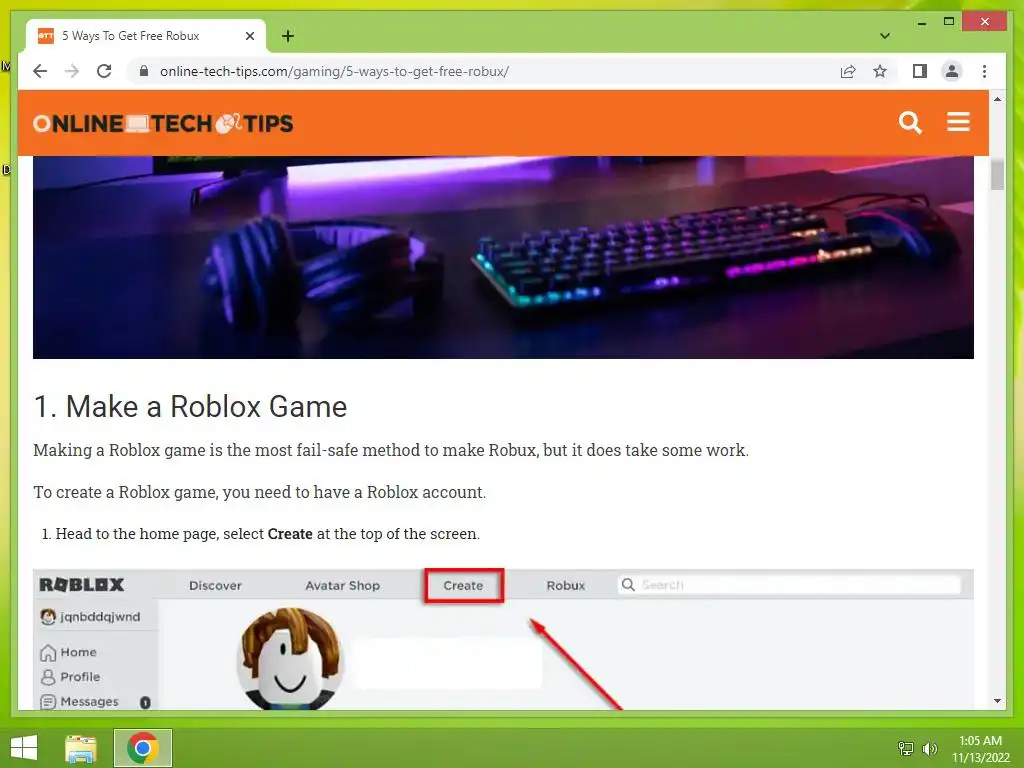Open the Online Tech Tips hamburger menu
Screen dimensions: 1024x768
click(958, 122)
